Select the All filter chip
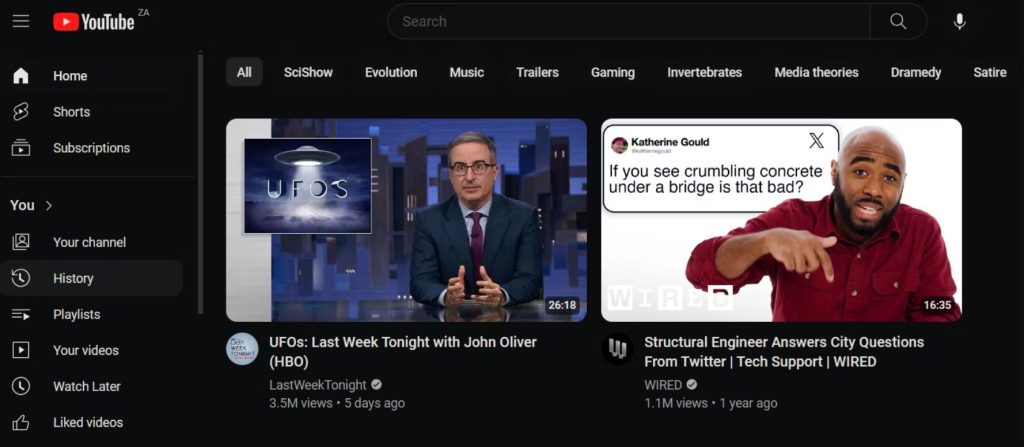 click(x=244, y=72)
